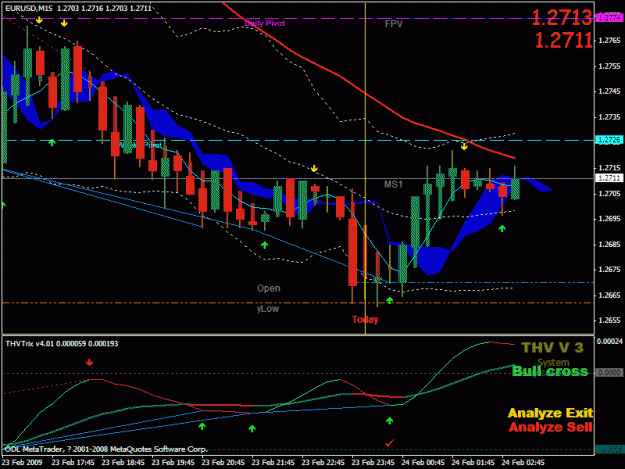Click the MS1 level label
The width and height of the screenshot is (625, 469).
(x=393, y=184)
